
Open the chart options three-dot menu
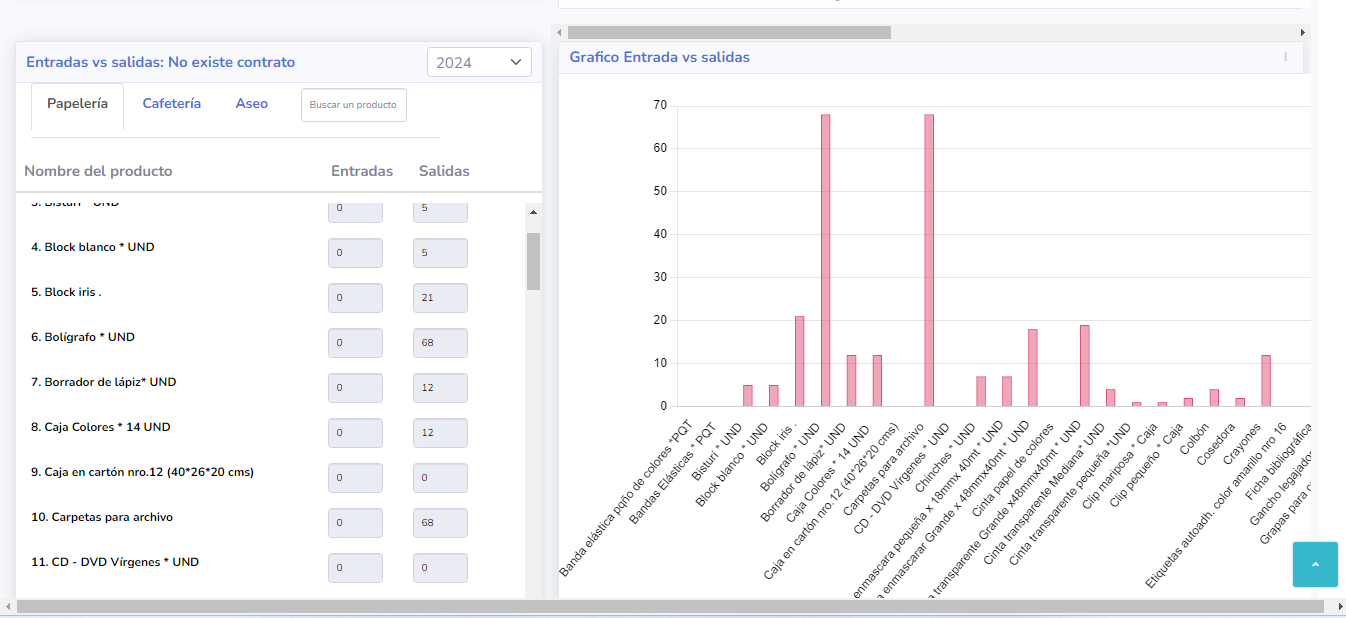[x=1285, y=57]
